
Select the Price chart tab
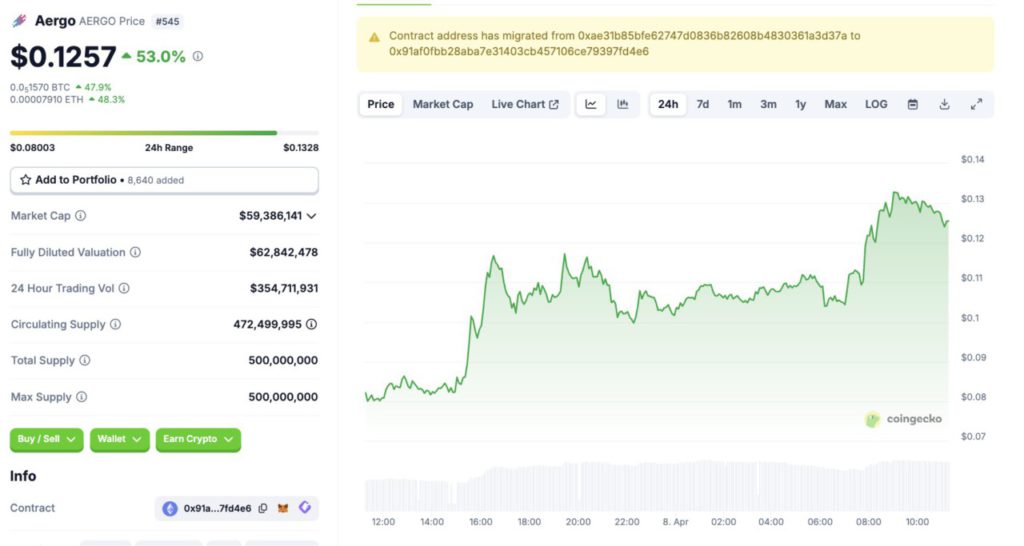[381, 104]
